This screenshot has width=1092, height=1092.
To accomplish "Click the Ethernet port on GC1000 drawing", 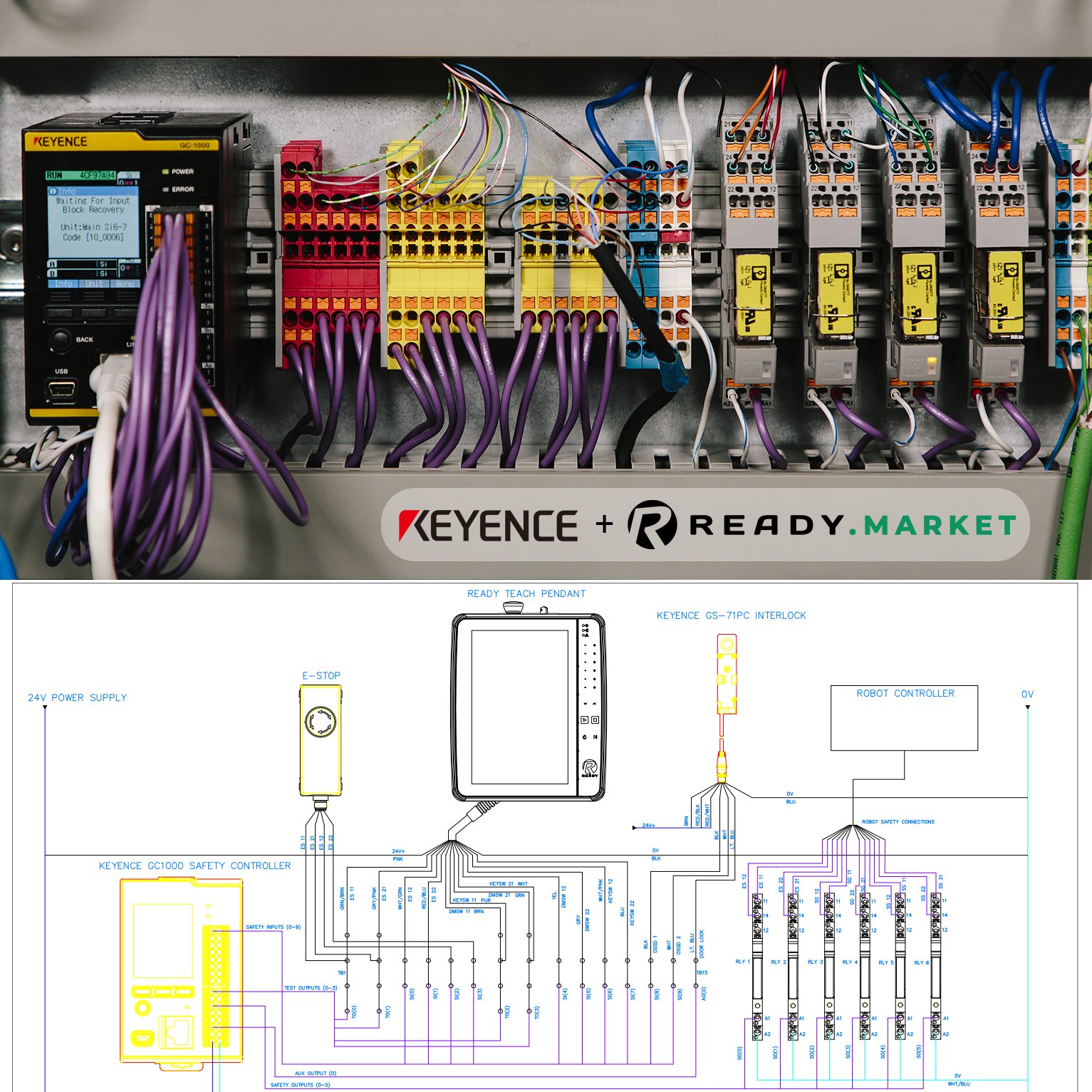I will click(176, 1031).
